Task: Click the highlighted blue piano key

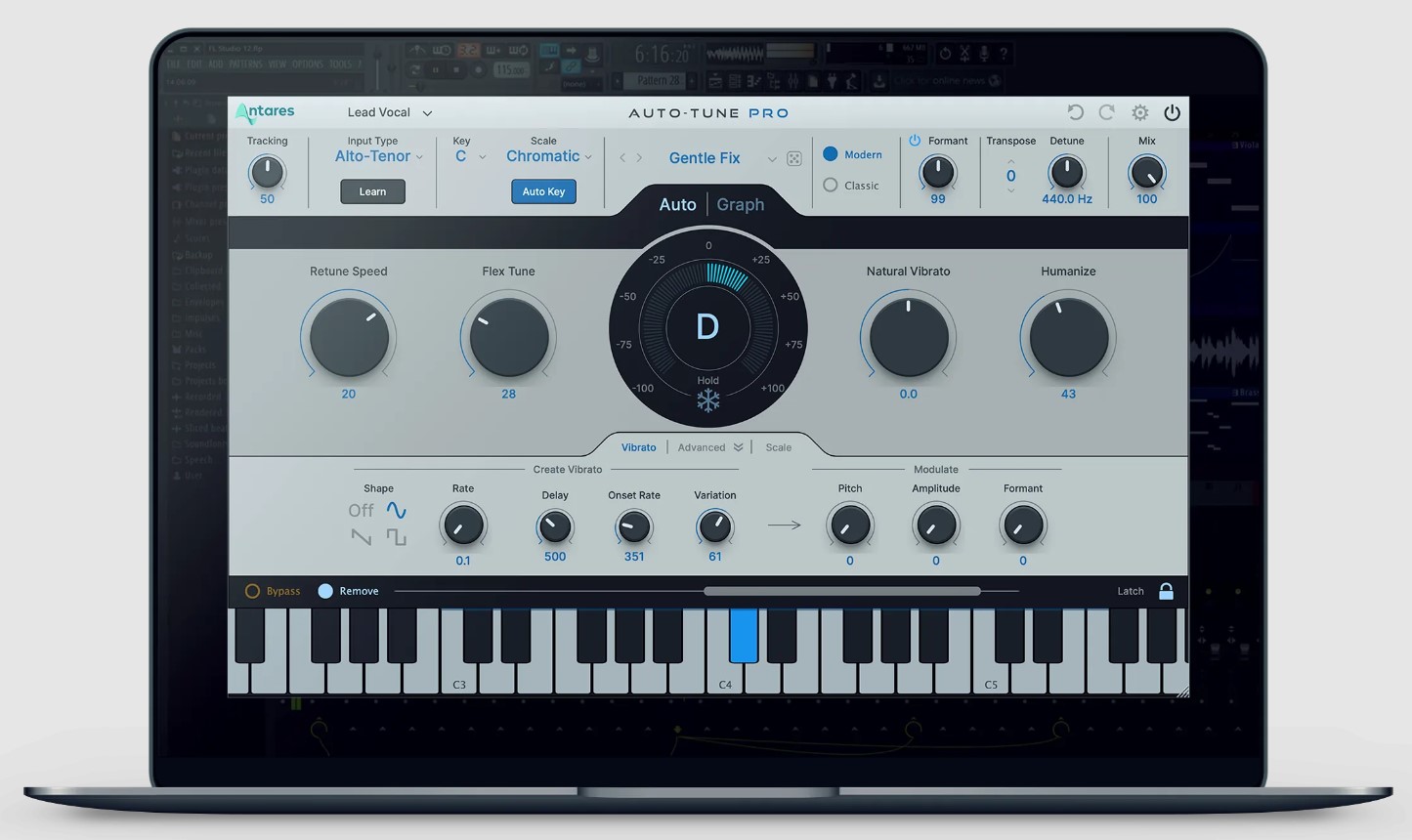Action: (744, 635)
